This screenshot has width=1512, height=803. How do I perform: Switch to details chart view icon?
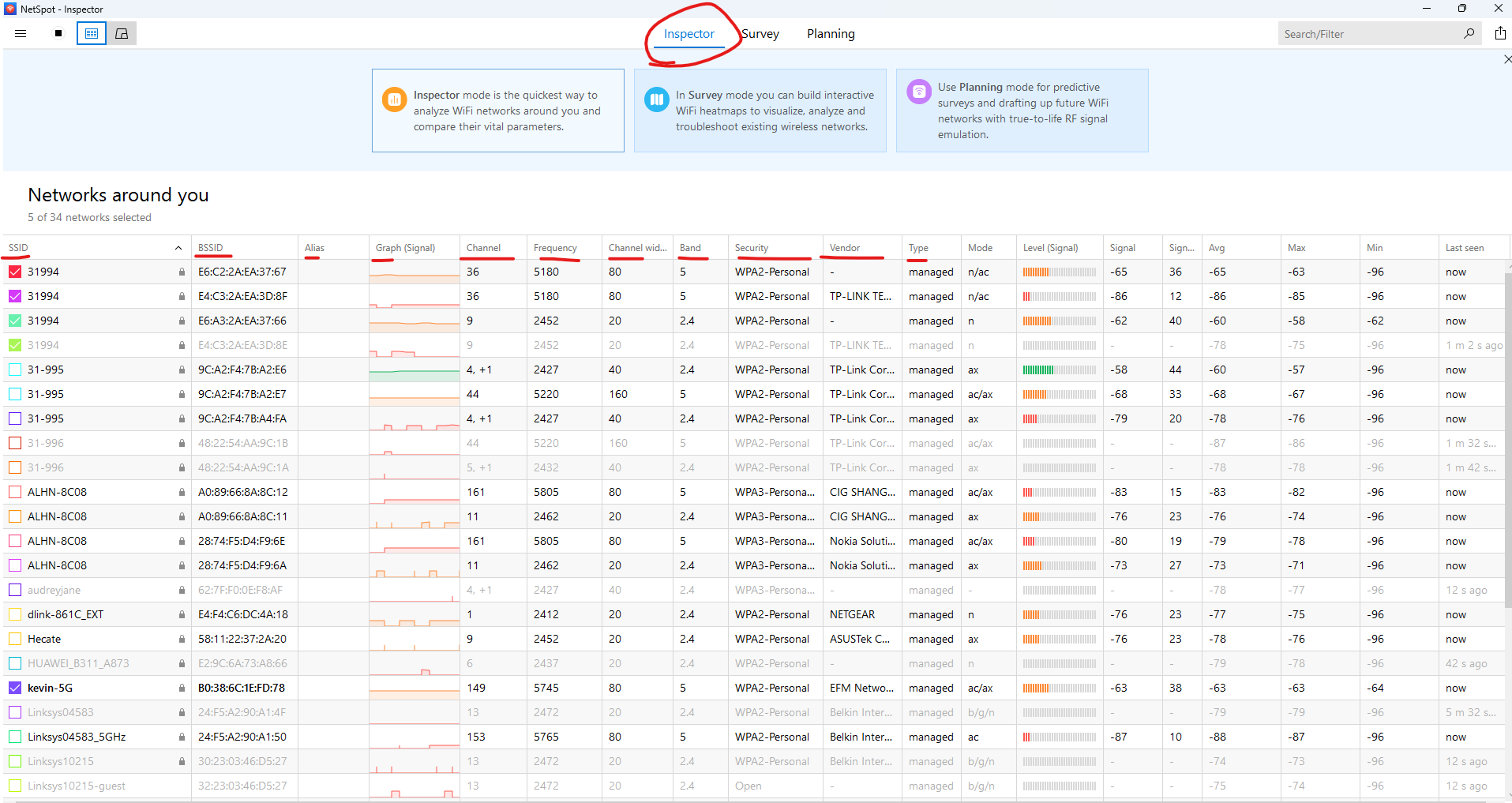coord(122,33)
